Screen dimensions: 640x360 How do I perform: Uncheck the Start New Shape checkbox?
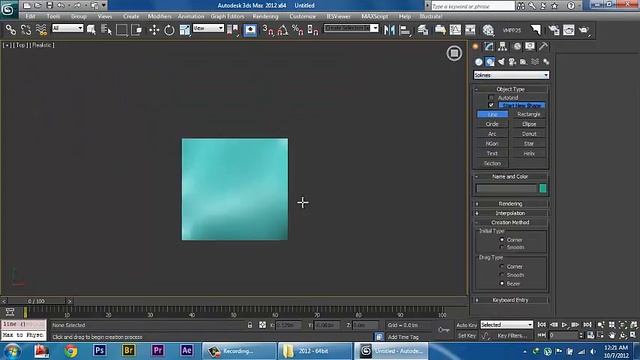click(491, 105)
